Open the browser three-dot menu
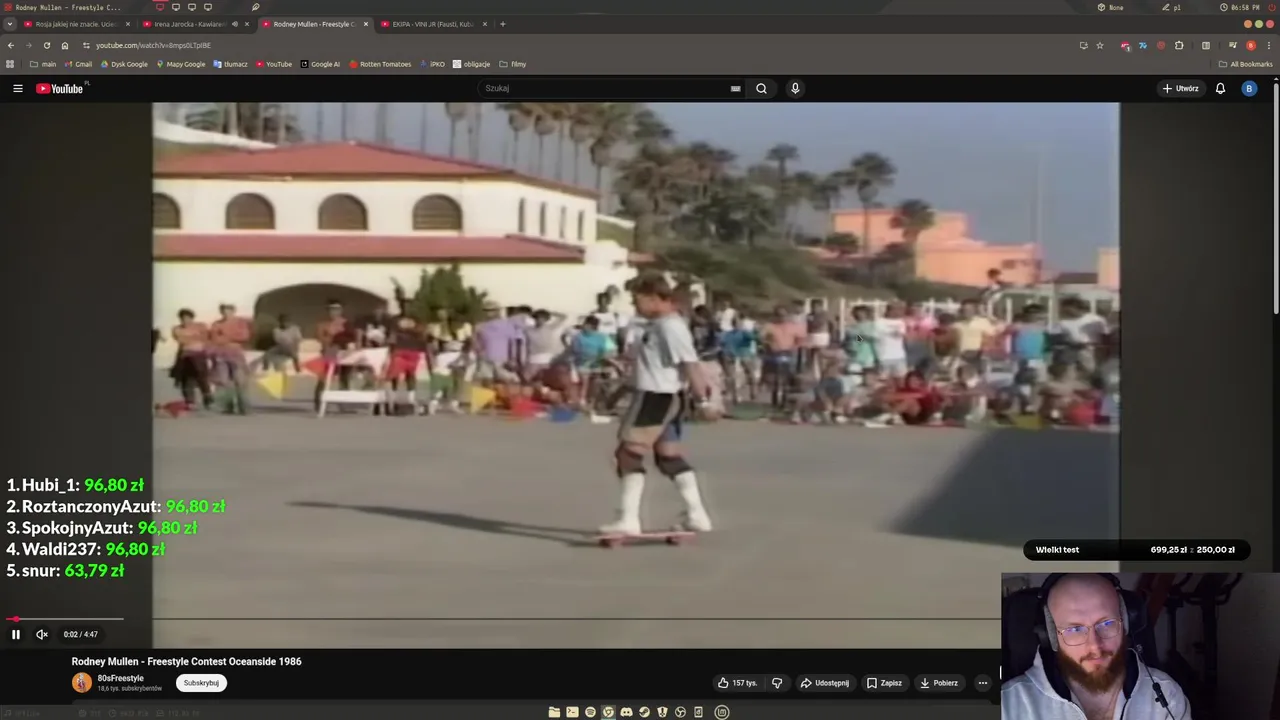The width and height of the screenshot is (1280, 720). point(1269,45)
